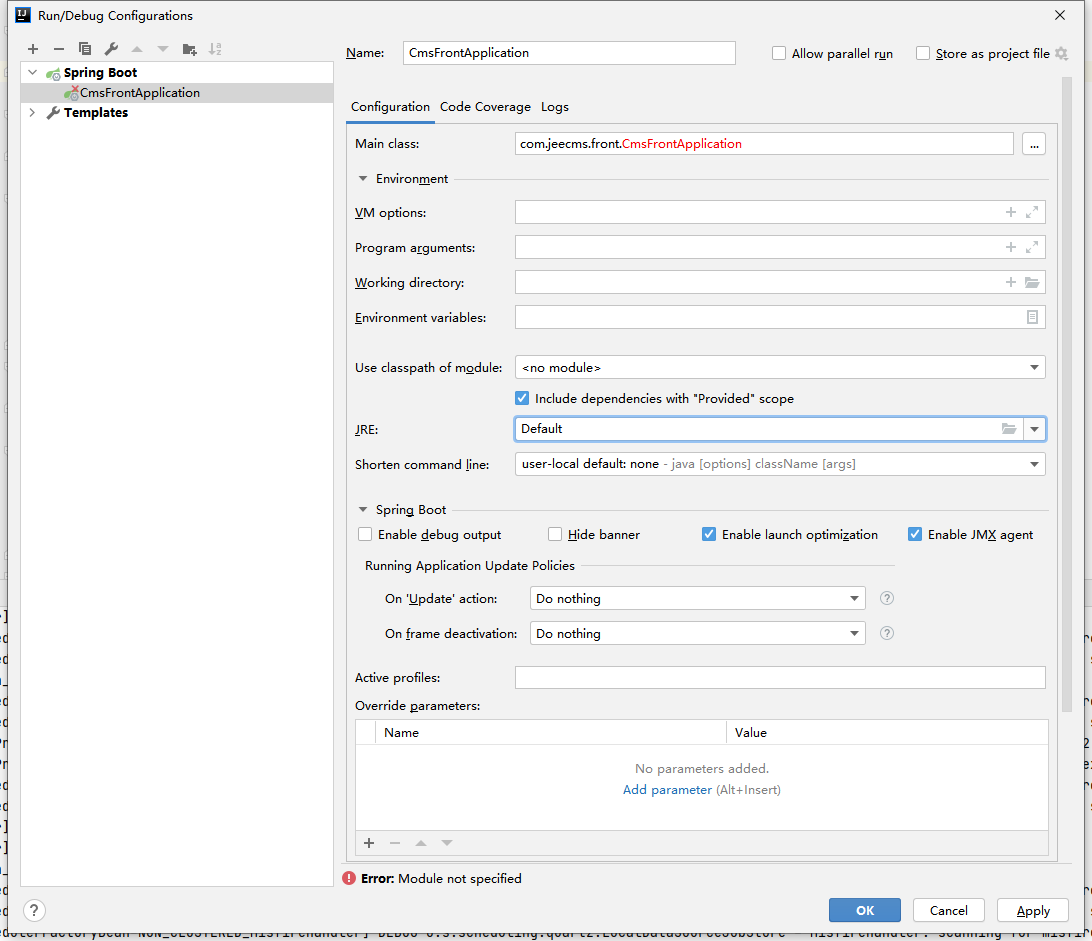Screen dimensions: 1092x941
Task: Enable the Allow parallel run checkbox
Action: coord(779,54)
